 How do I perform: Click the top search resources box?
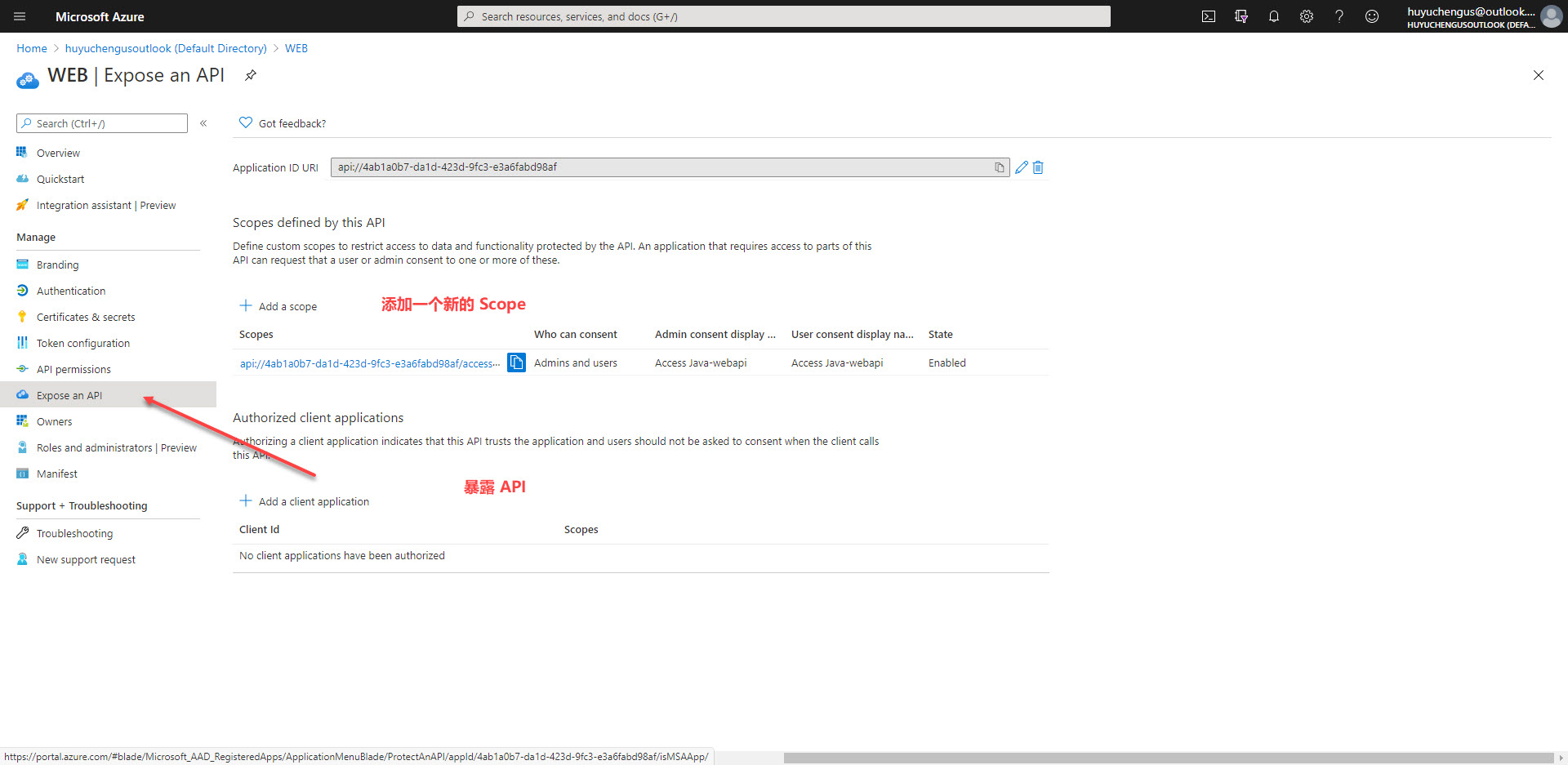pyautogui.click(x=784, y=16)
